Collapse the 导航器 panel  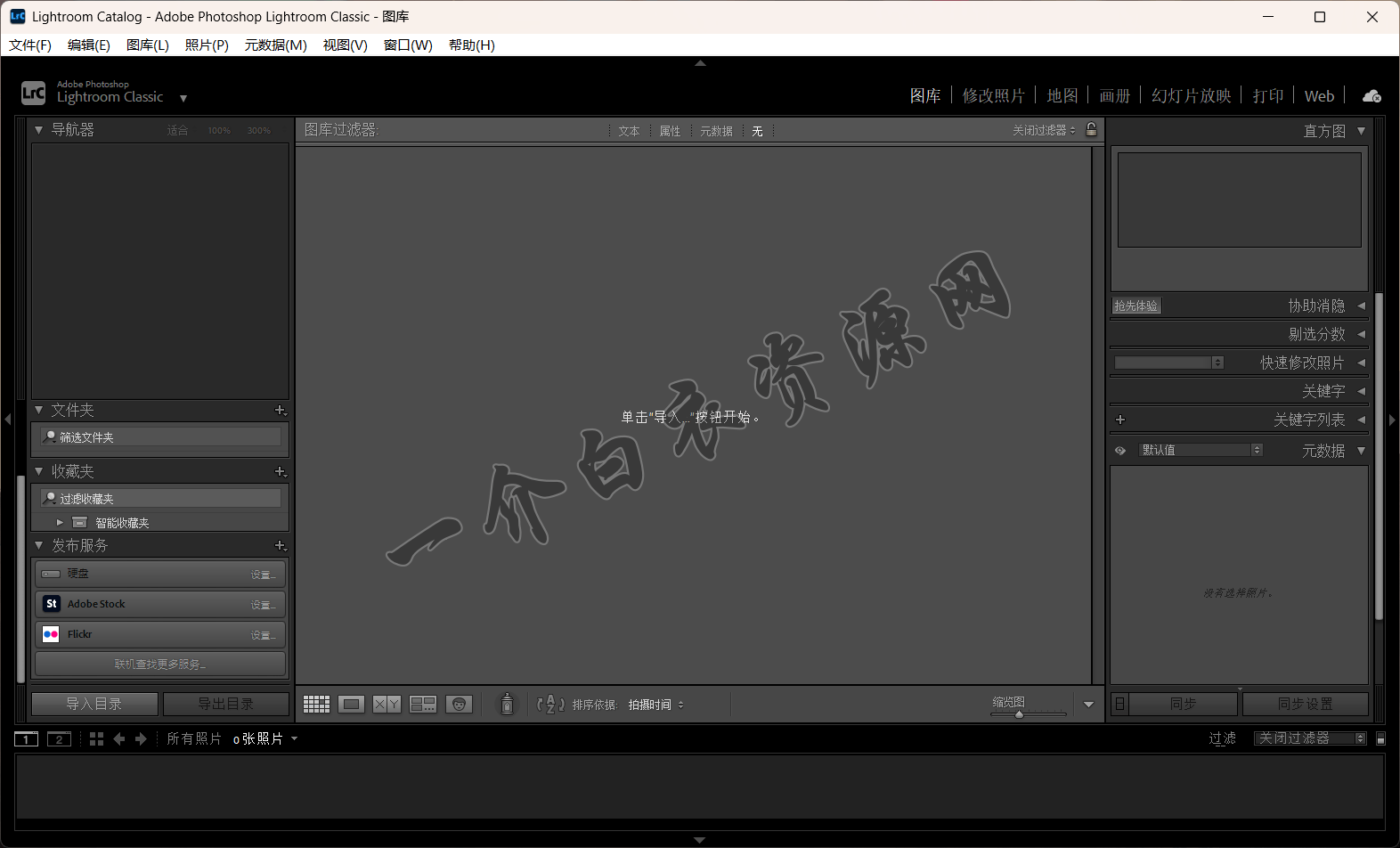39,130
